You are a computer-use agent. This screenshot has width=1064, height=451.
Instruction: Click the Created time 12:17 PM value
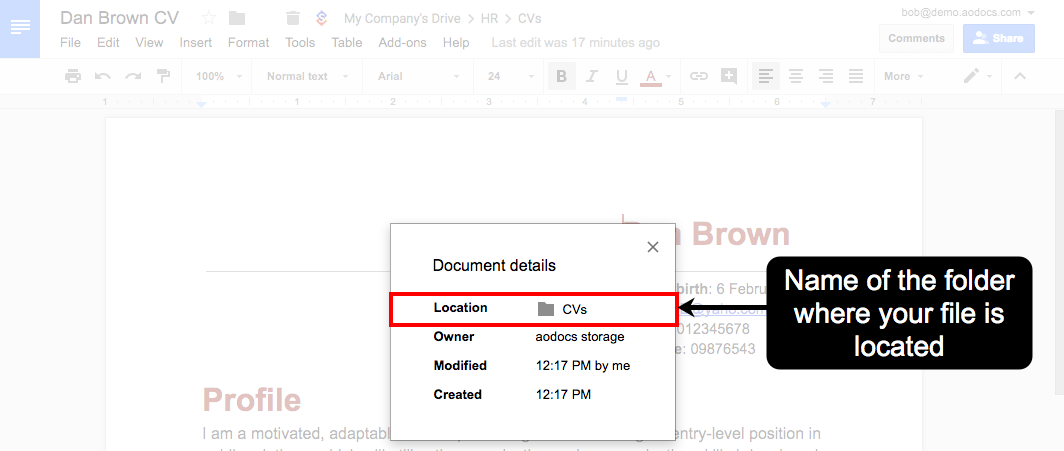coord(563,395)
